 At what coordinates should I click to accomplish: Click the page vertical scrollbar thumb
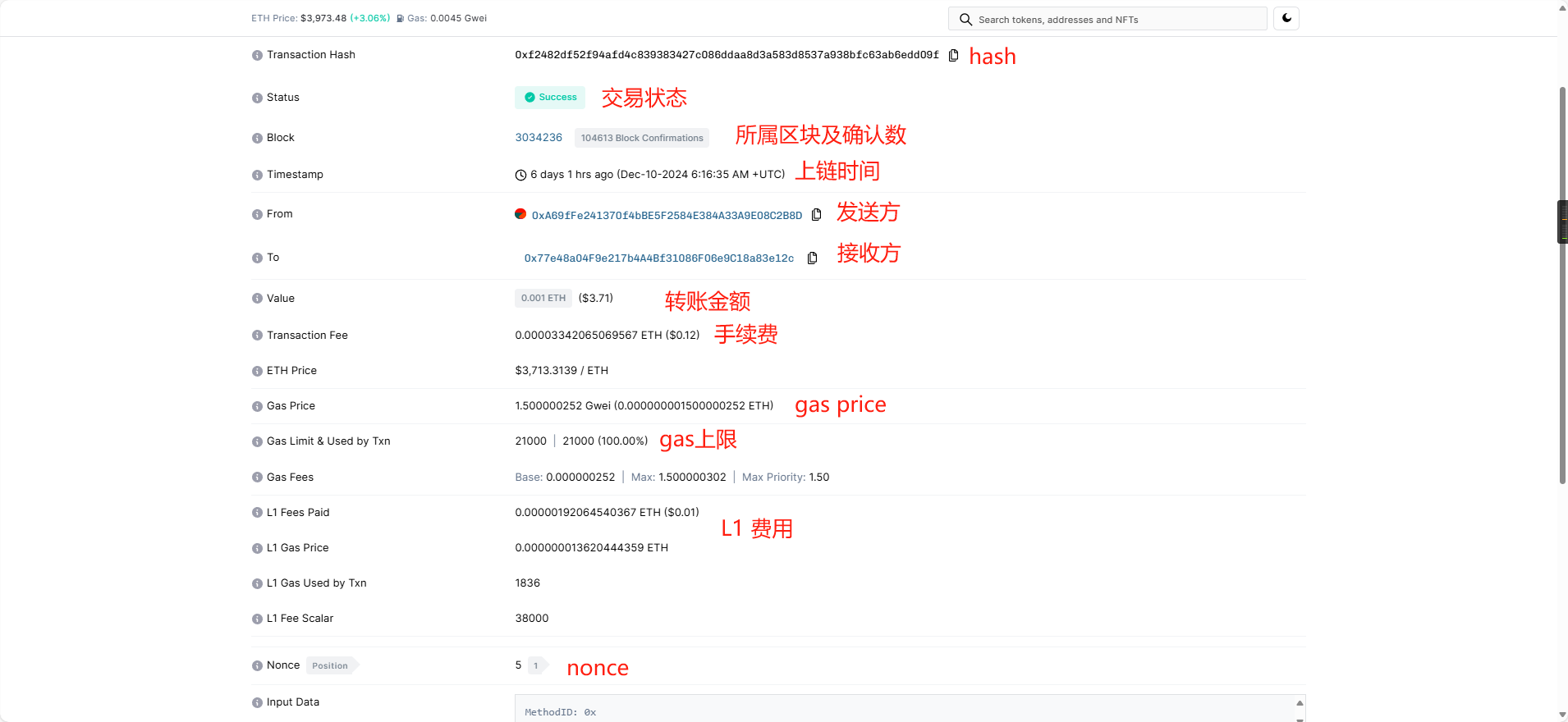[1562, 285]
